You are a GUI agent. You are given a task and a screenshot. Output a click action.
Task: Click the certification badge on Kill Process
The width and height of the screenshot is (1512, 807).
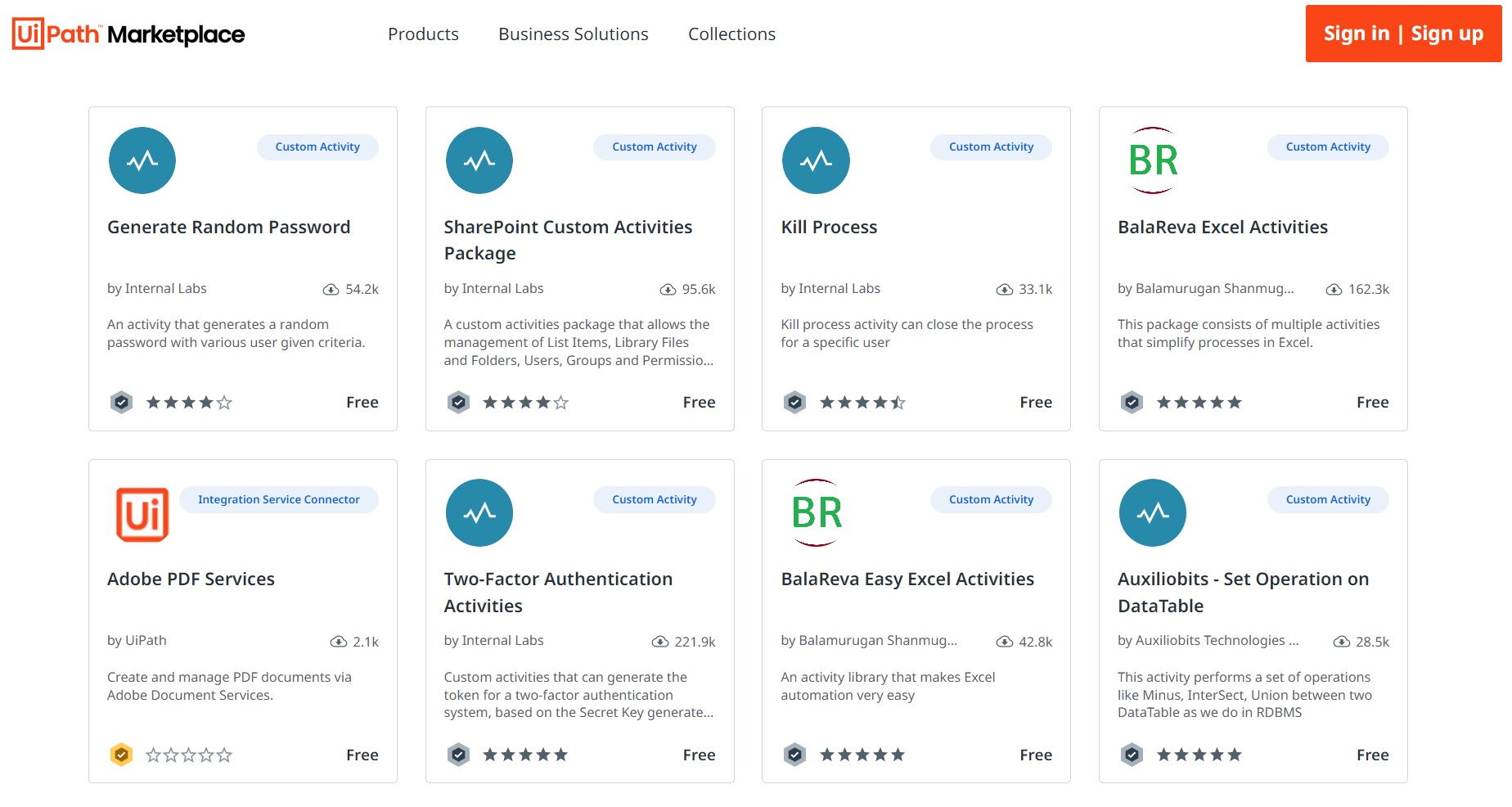tap(794, 402)
